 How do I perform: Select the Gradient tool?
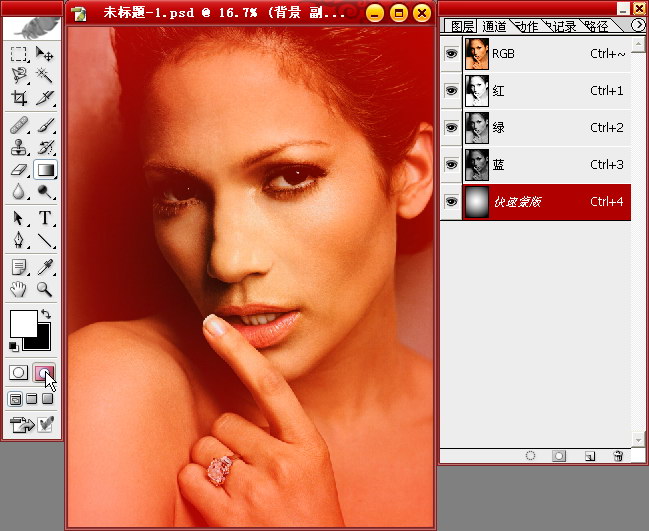[45, 170]
